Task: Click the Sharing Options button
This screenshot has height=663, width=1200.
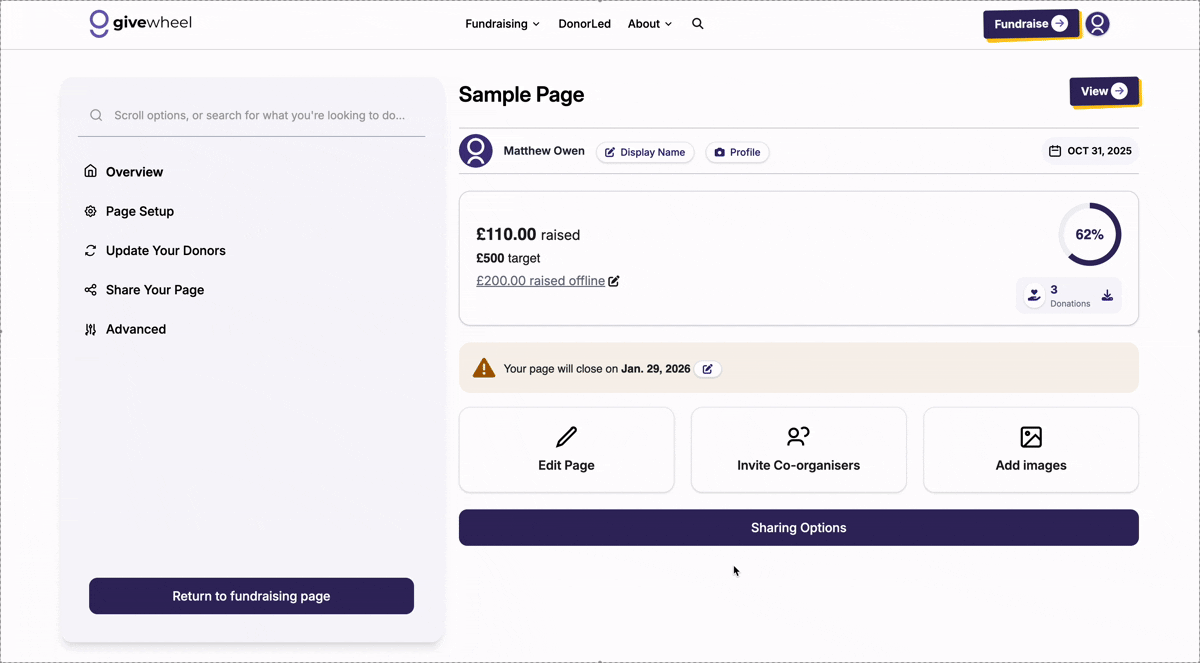Action: point(798,528)
